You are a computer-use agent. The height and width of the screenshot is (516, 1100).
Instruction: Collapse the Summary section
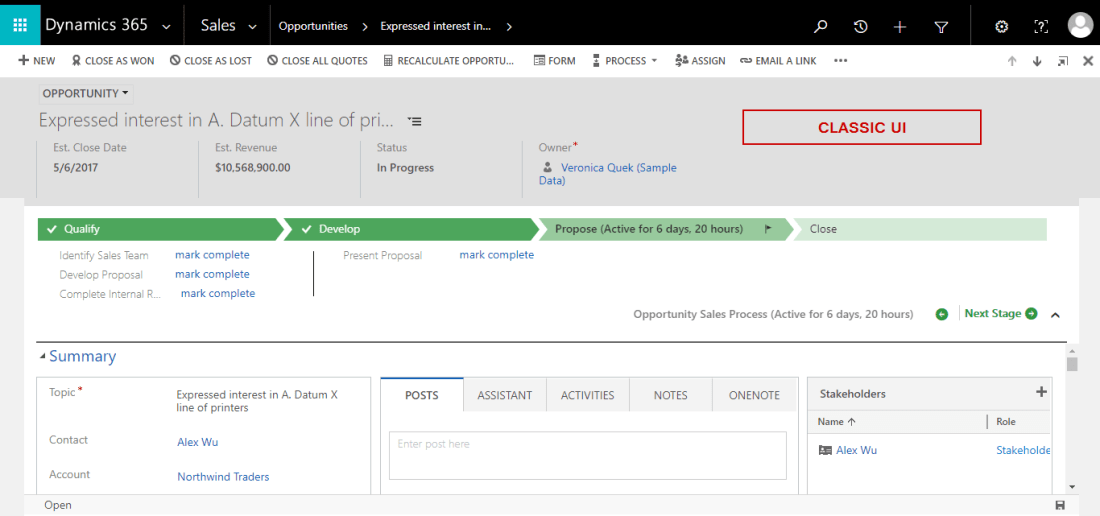(x=42, y=357)
